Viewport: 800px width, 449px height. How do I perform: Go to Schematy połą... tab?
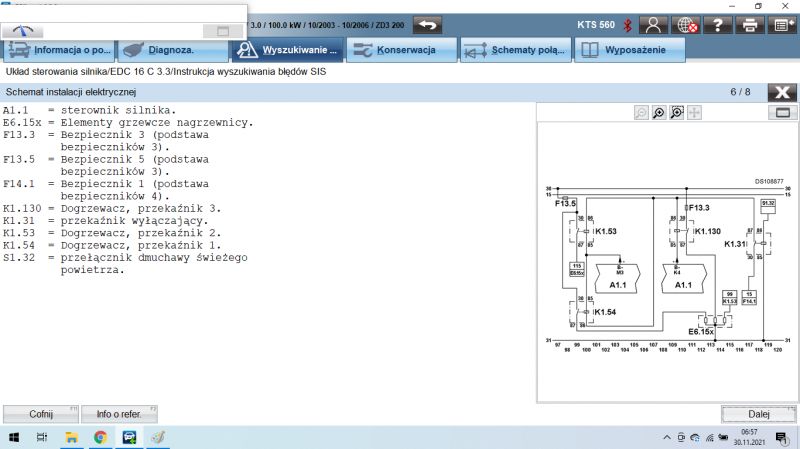coord(516,50)
